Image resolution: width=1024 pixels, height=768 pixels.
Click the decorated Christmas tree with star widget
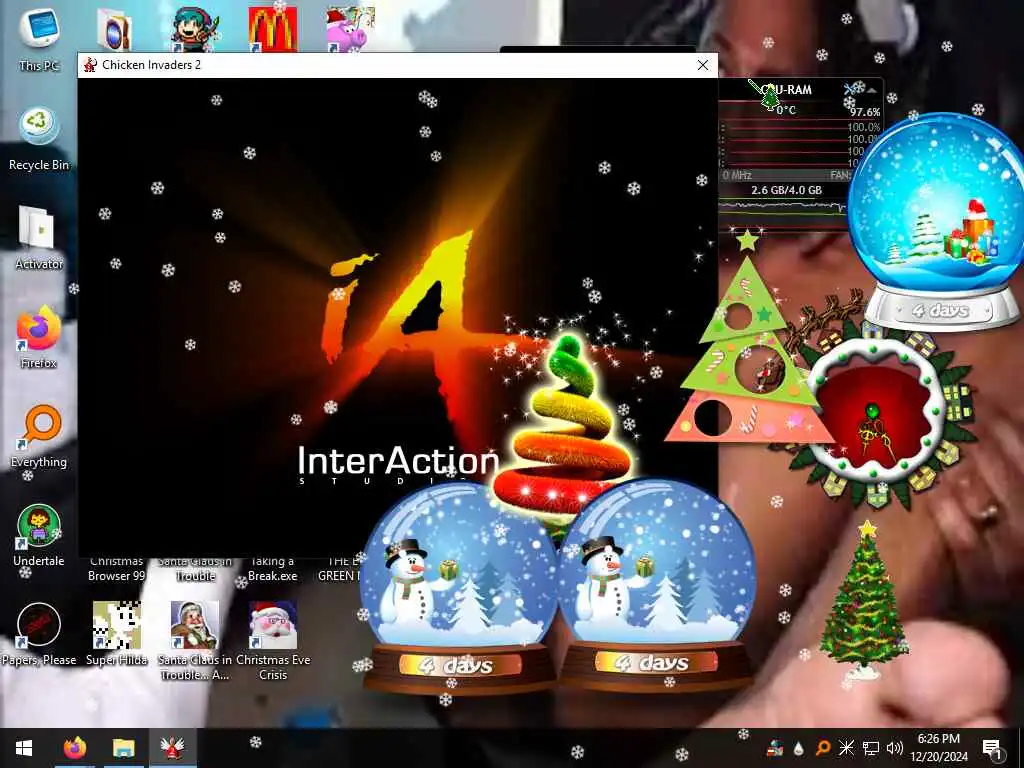pyautogui.click(x=863, y=600)
